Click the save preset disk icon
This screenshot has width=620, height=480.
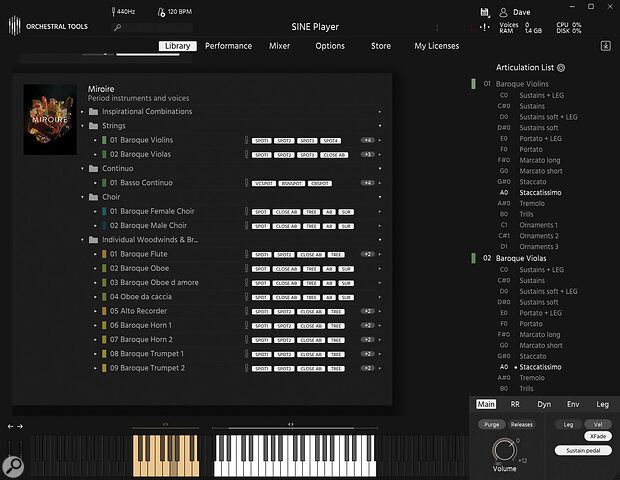[484, 12]
